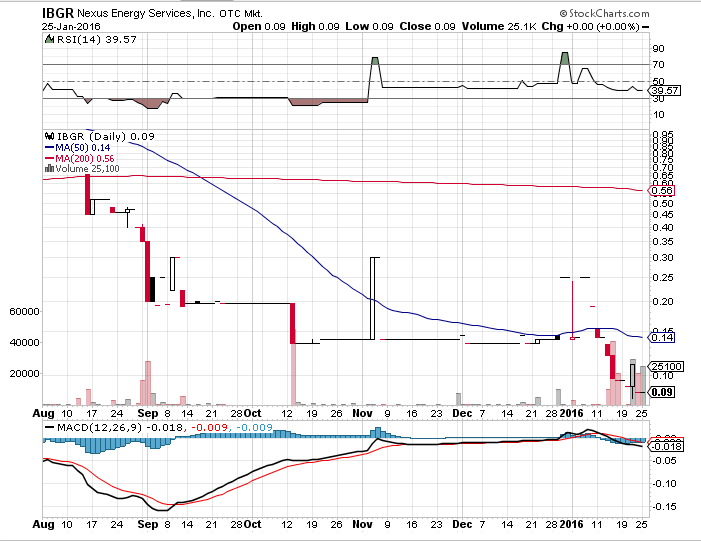Screen dimensions: 701x541
Task: Click the High 0.09 value
Action: (315, 26)
